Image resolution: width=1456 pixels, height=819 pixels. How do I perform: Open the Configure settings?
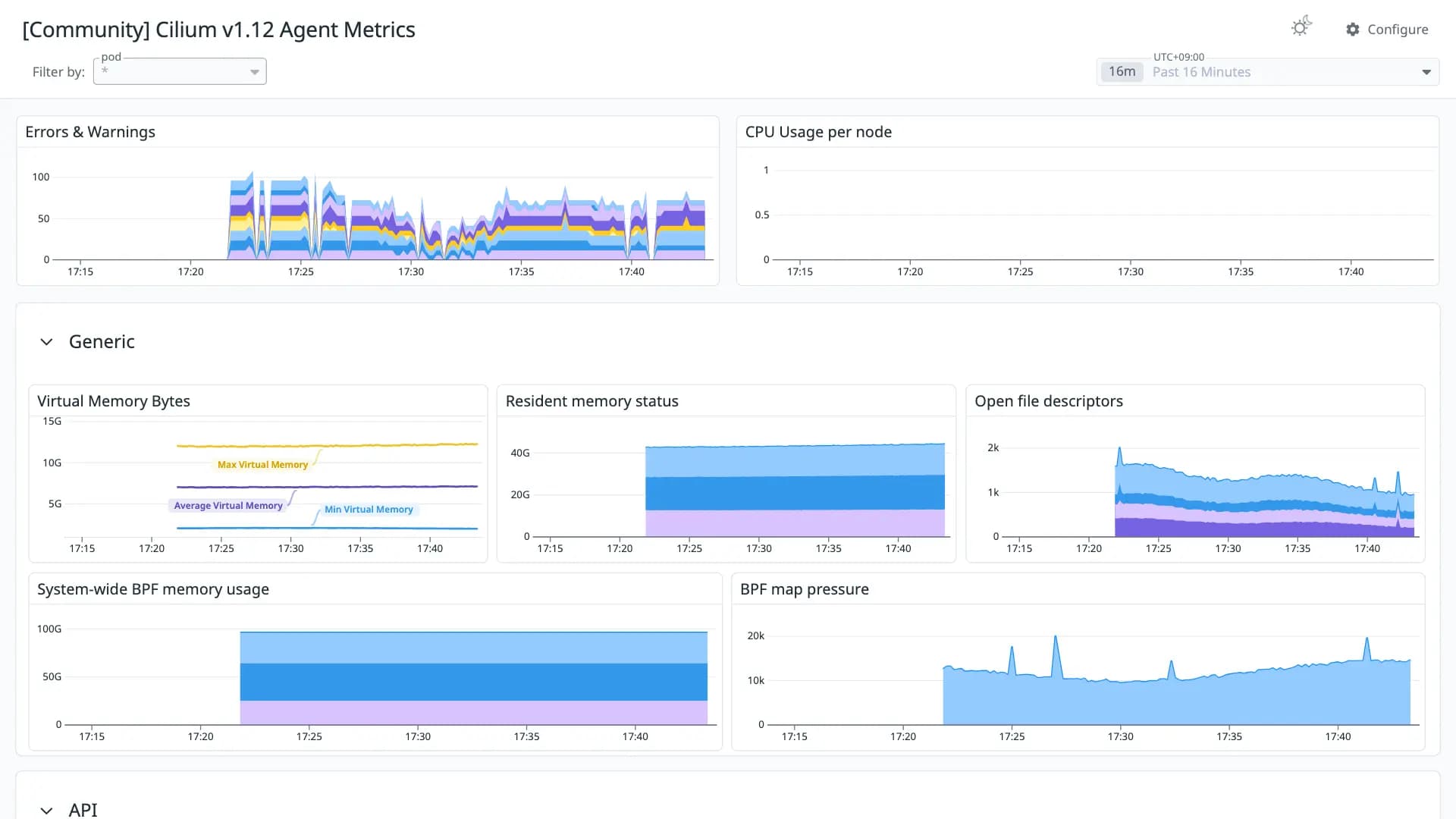tap(1387, 30)
